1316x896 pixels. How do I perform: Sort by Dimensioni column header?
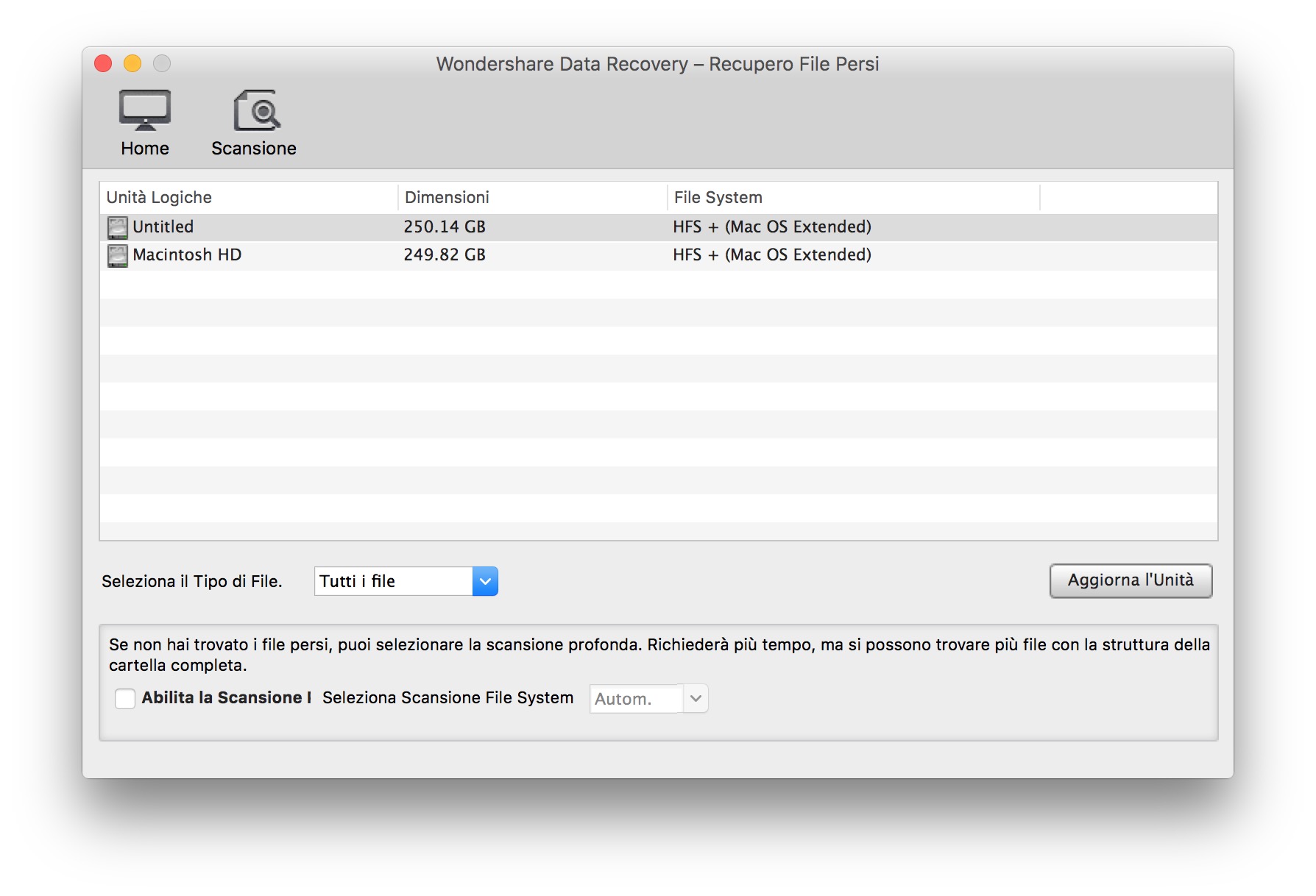point(533,197)
